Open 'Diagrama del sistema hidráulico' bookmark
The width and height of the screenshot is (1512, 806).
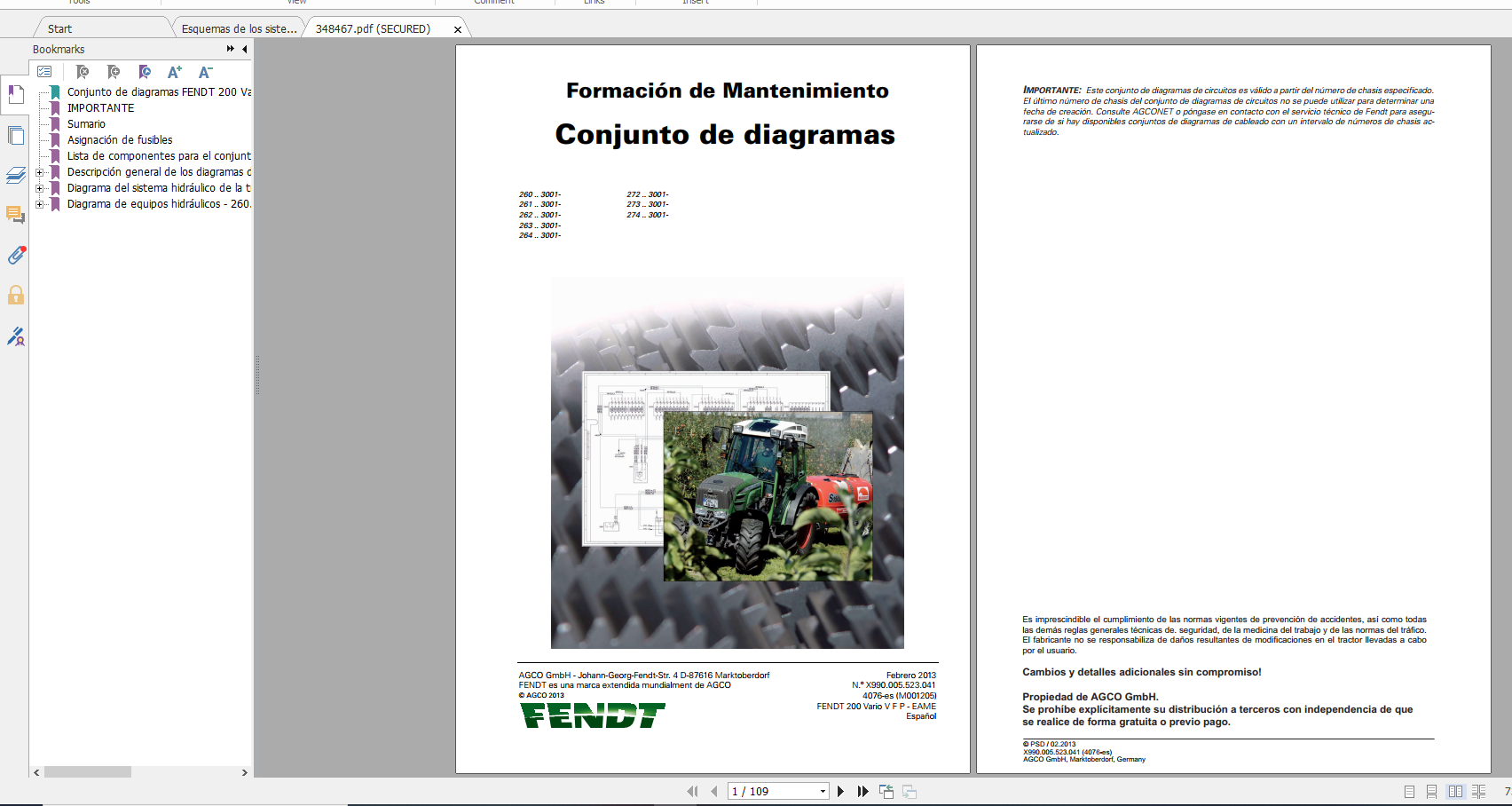coord(159,188)
